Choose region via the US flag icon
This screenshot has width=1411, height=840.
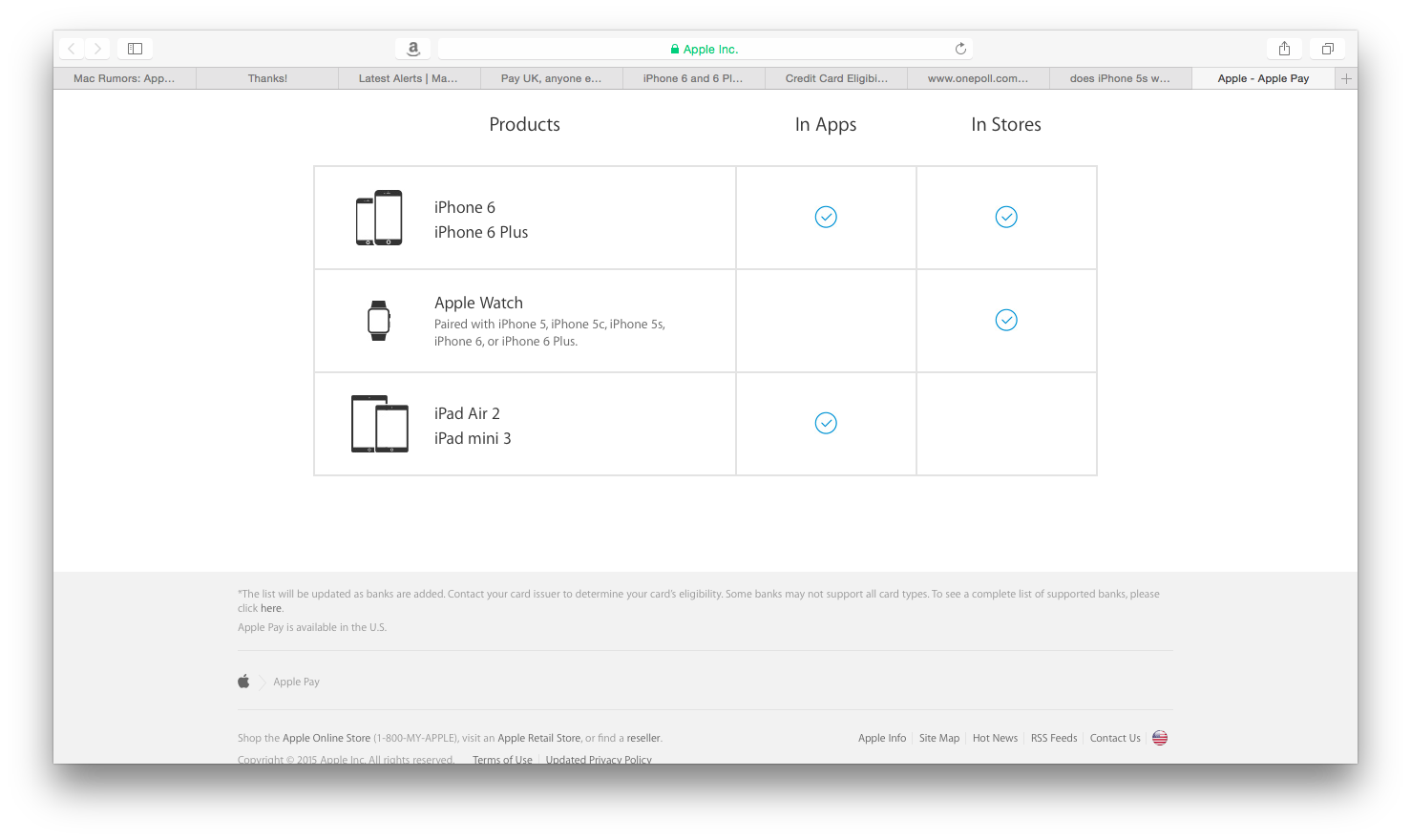pyautogui.click(x=1160, y=738)
